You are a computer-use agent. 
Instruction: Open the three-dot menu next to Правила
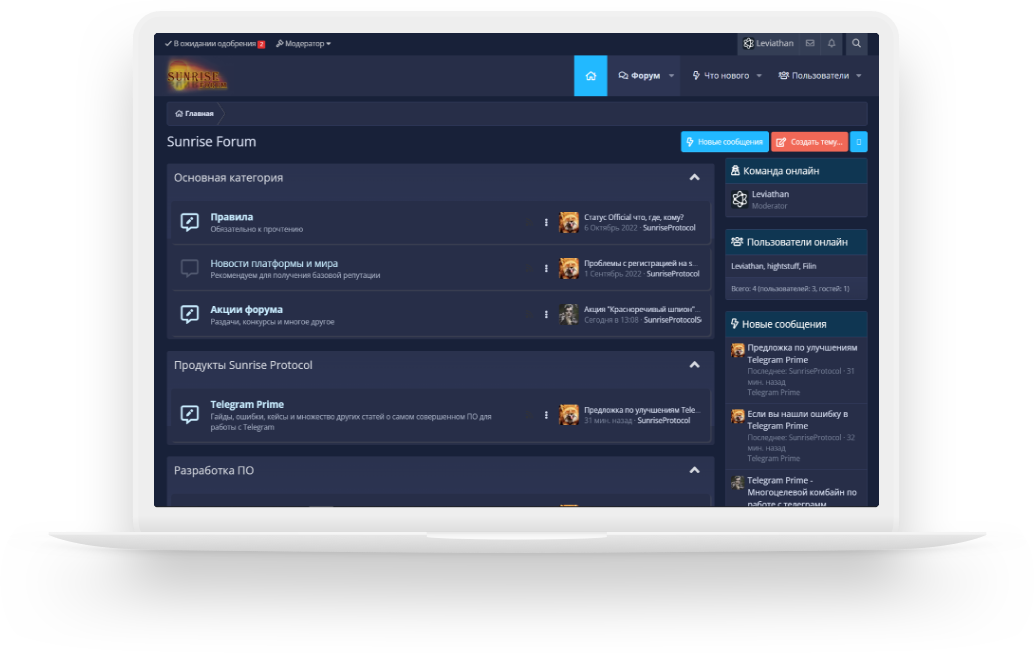(545, 222)
